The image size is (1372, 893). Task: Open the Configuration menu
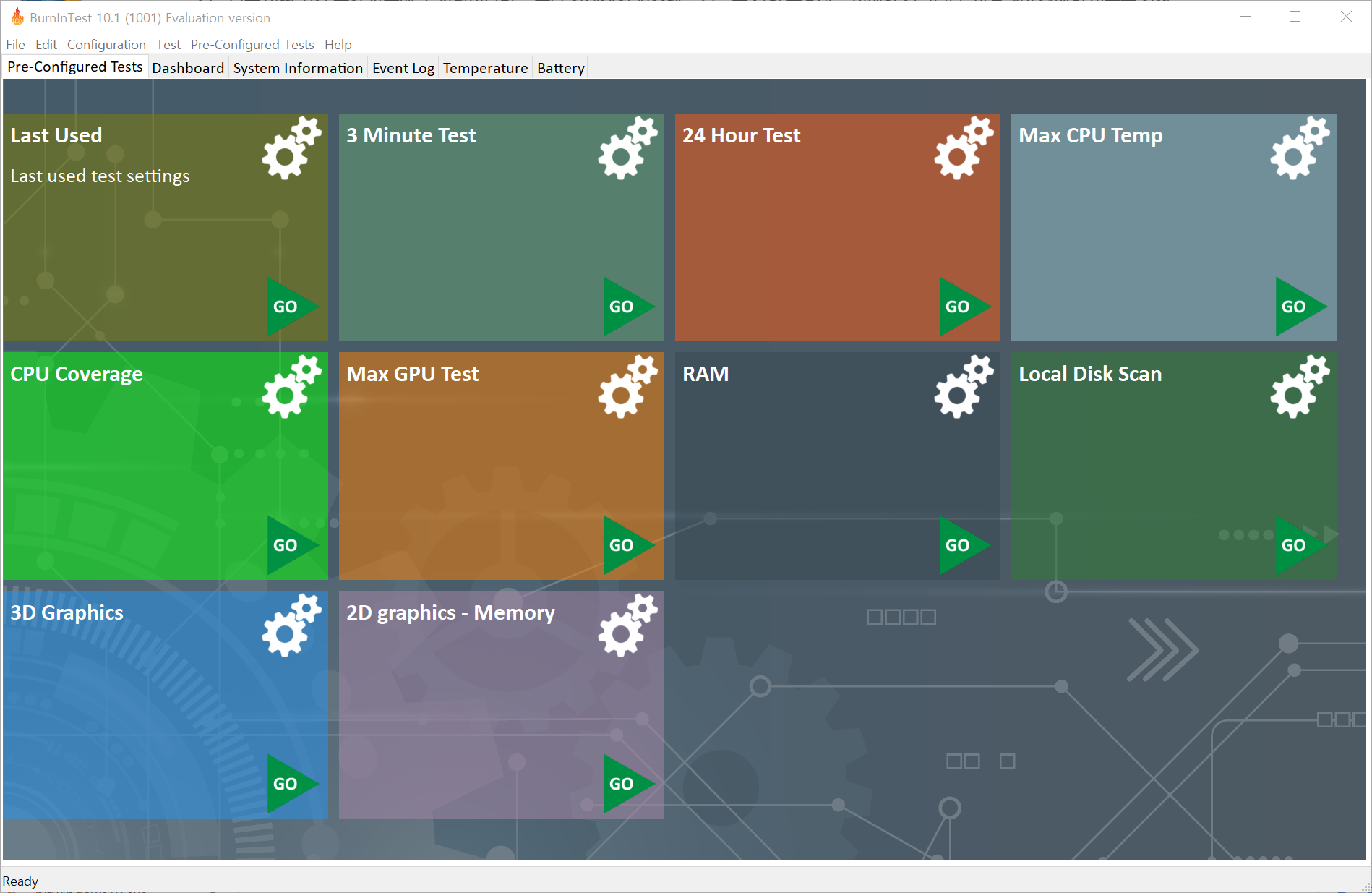[106, 45]
